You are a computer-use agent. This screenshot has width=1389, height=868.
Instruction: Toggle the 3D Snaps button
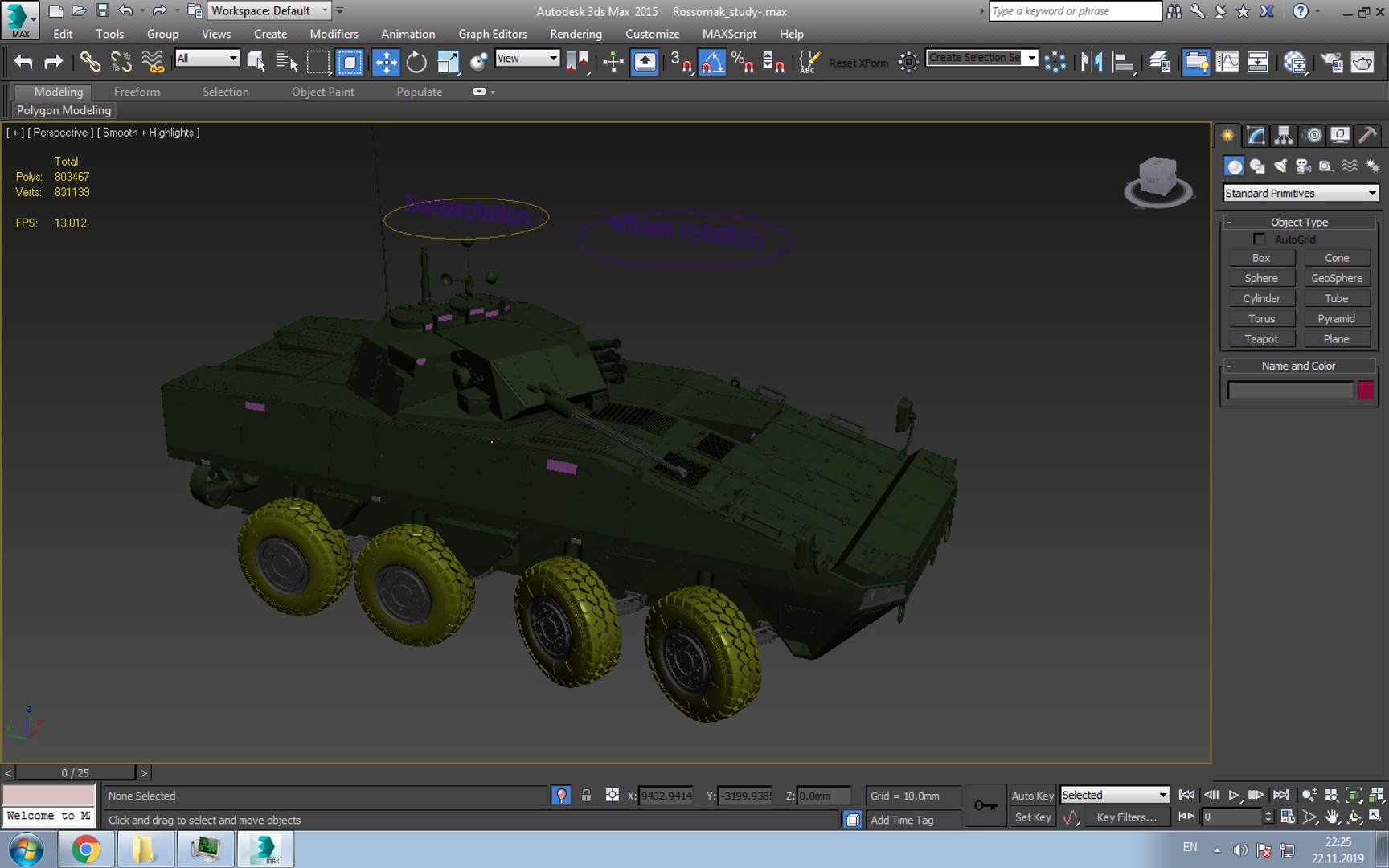point(681,62)
